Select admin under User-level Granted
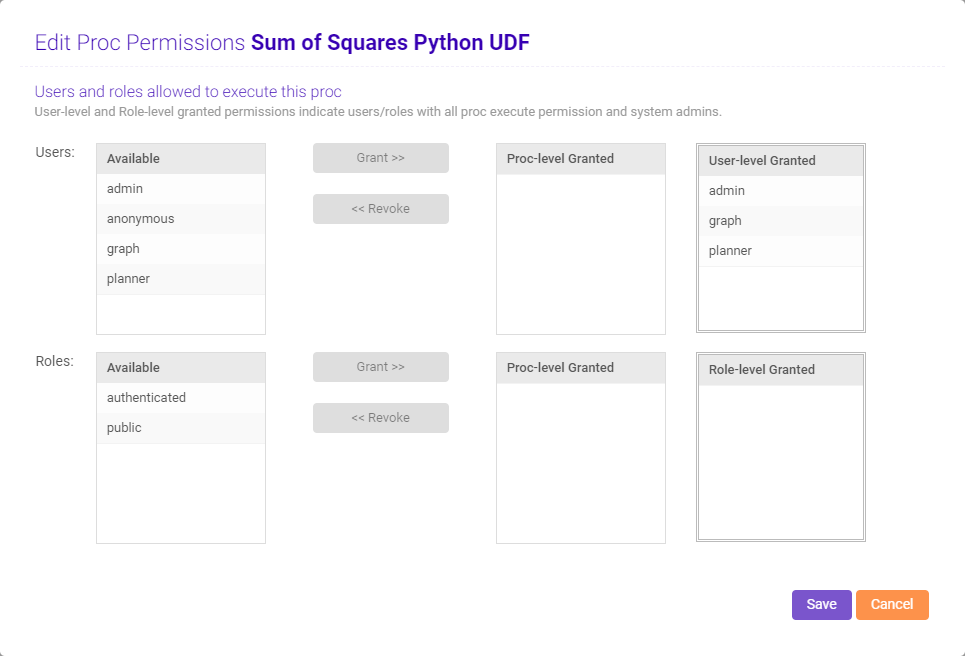This screenshot has width=965, height=656. [727, 190]
